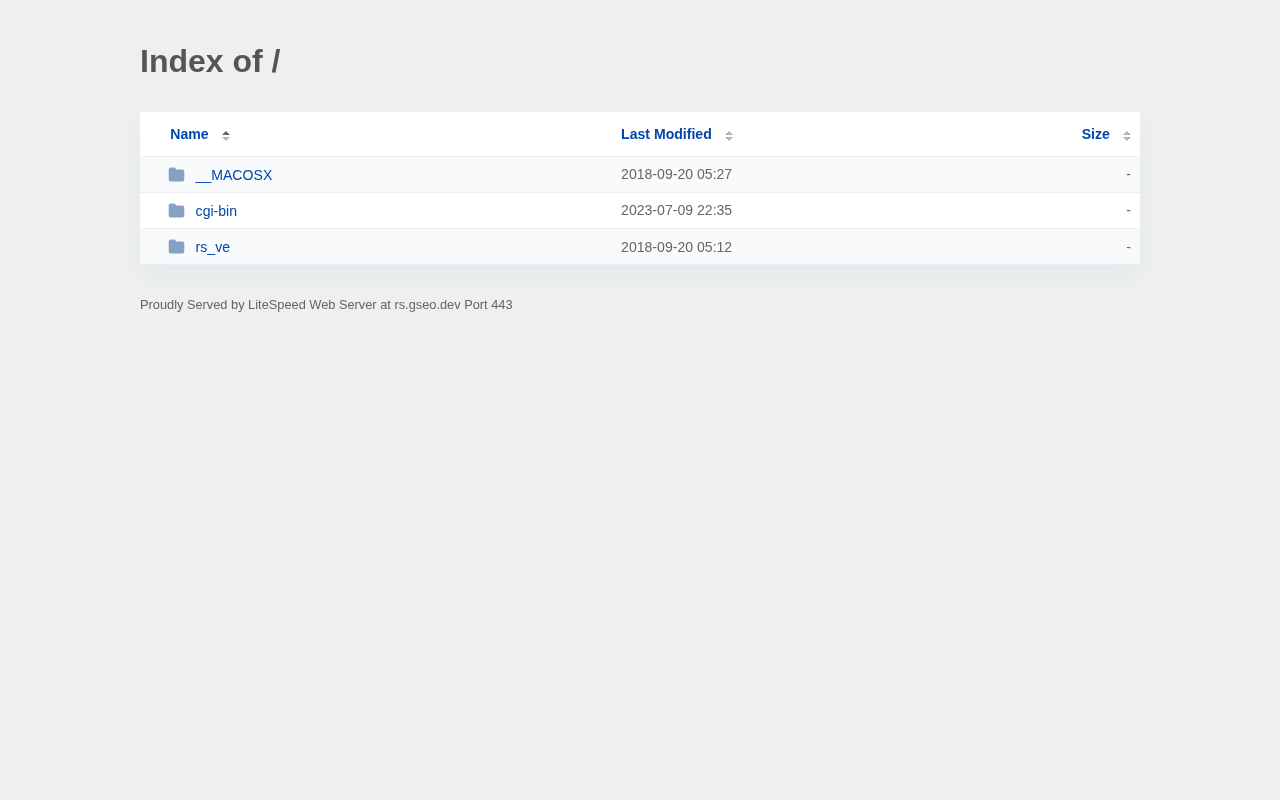This screenshot has width=1280, height=800.
Task: Click the 2023-07-09 22:35 modified date
Action: pyautogui.click(x=676, y=210)
